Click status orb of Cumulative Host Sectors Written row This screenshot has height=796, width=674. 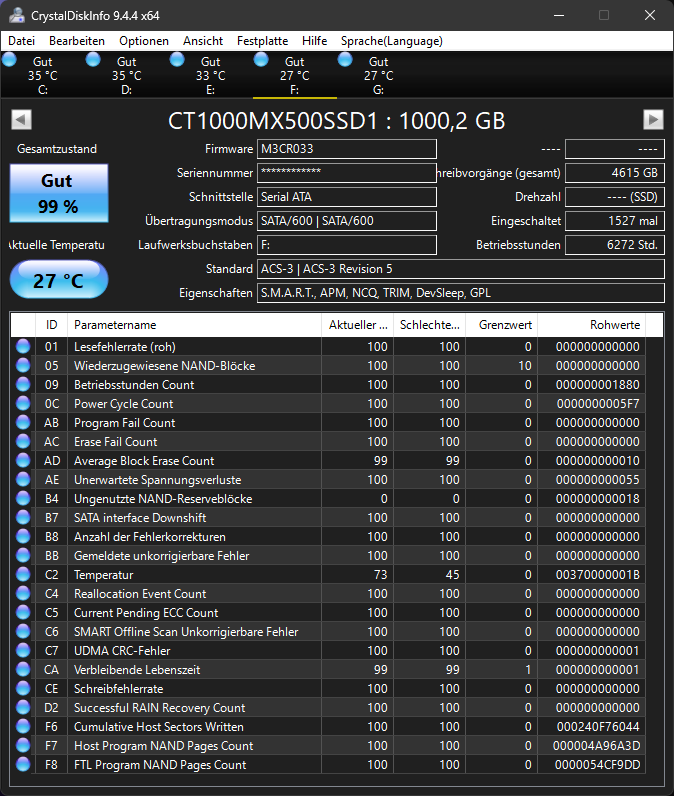pos(23,726)
